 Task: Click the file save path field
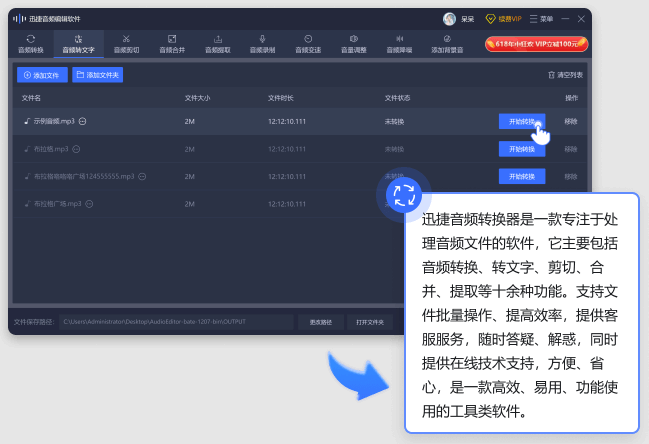[176, 322]
